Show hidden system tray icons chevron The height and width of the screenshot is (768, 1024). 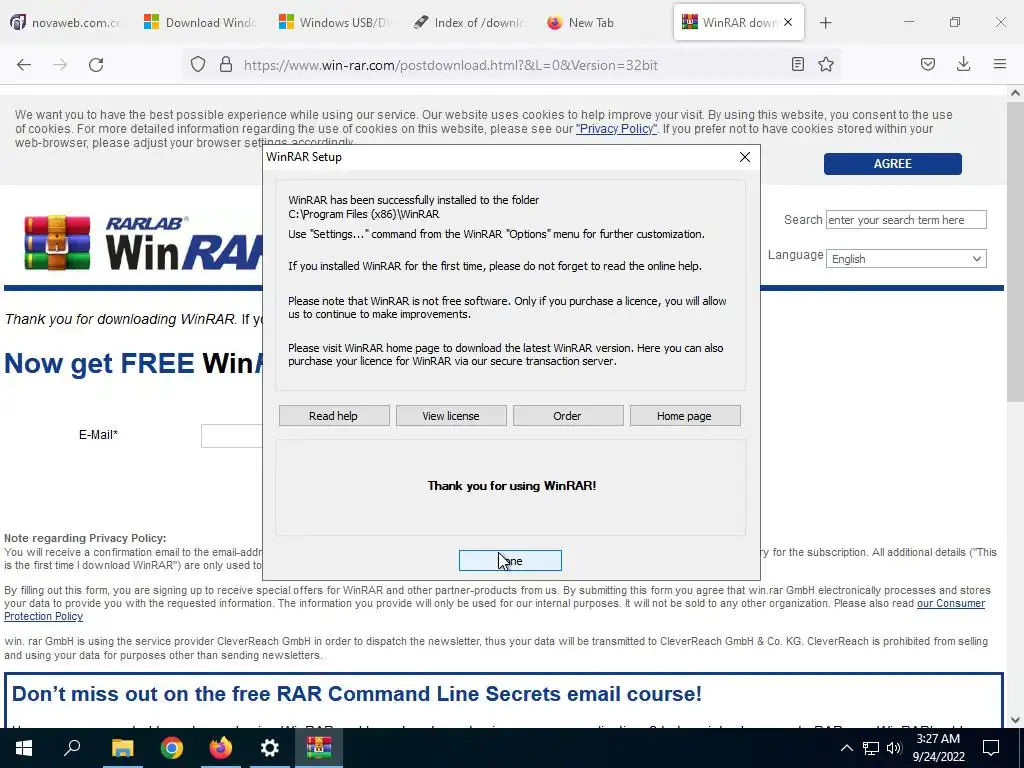coord(846,748)
